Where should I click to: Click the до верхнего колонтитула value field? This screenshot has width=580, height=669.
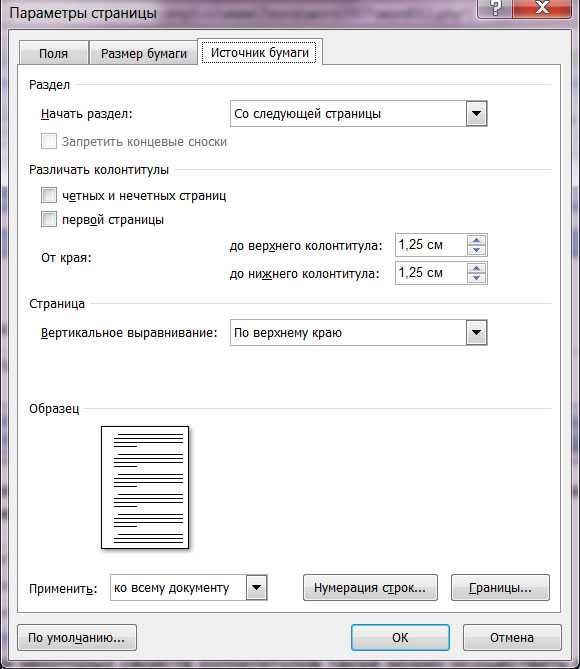(431, 245)
